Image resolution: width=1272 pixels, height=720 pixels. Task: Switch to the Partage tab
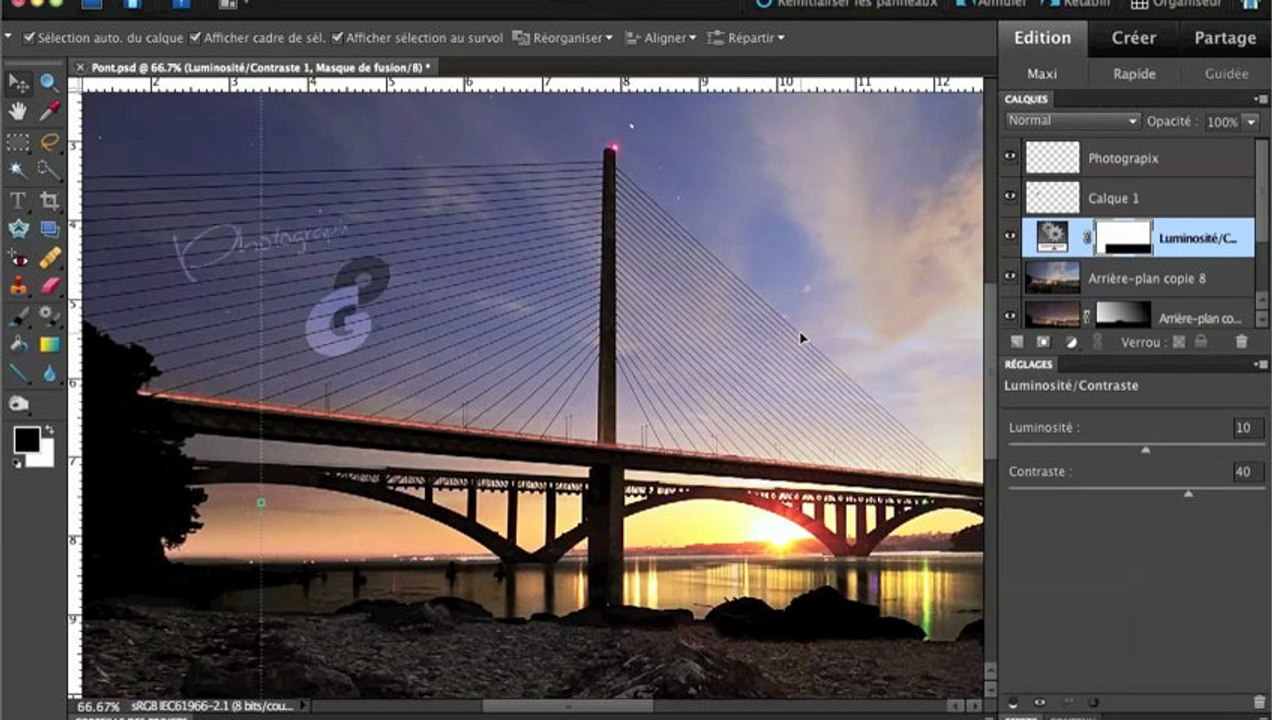coord(1225,38)
